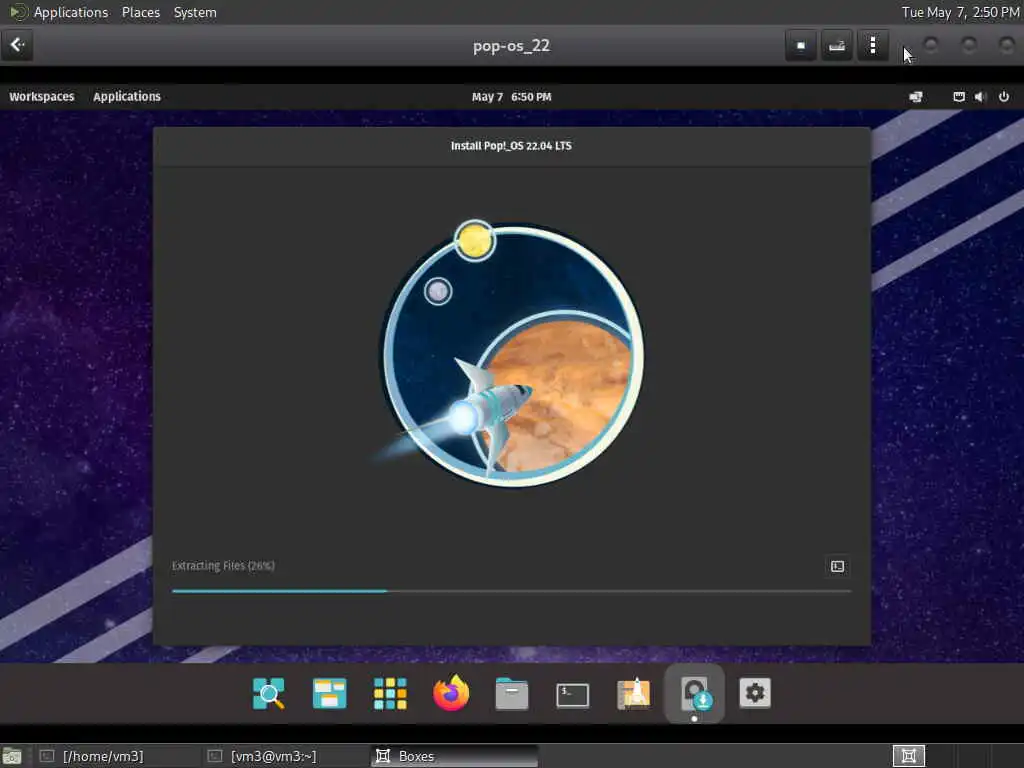Viewport: 1024px width, 768px height.
Task: Open Pop!_Shop rocket icon in dock
Action: click(633, 693)
